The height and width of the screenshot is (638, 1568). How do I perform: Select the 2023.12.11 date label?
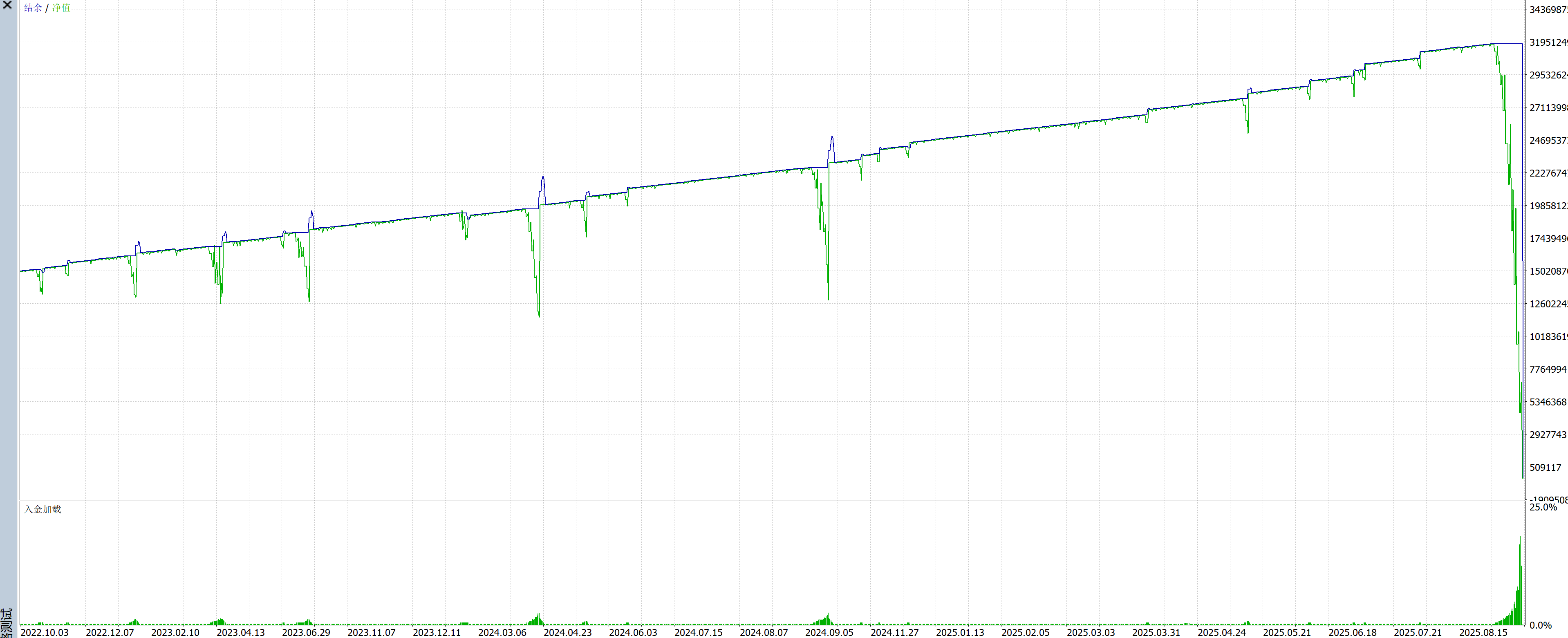[x=437, y=632]
